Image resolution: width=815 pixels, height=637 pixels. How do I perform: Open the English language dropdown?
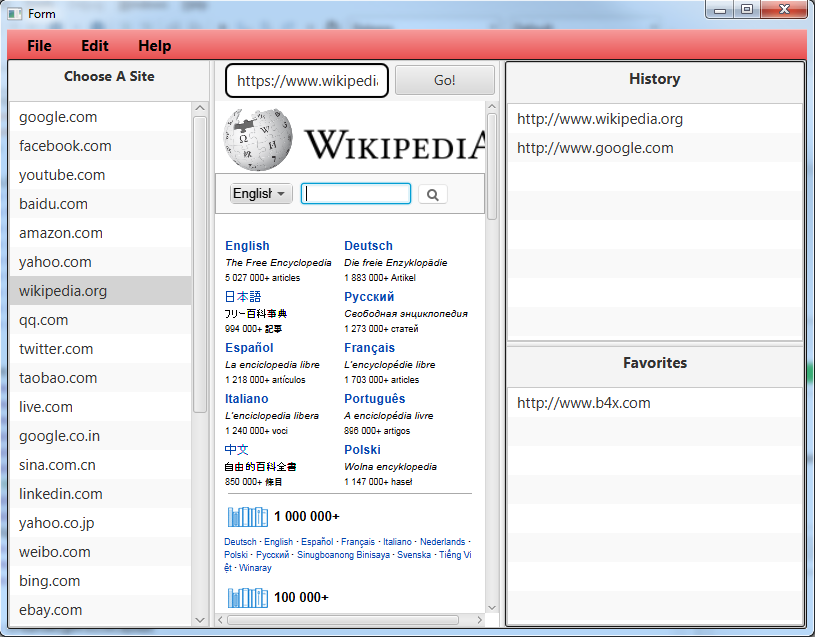click(261, 194)
